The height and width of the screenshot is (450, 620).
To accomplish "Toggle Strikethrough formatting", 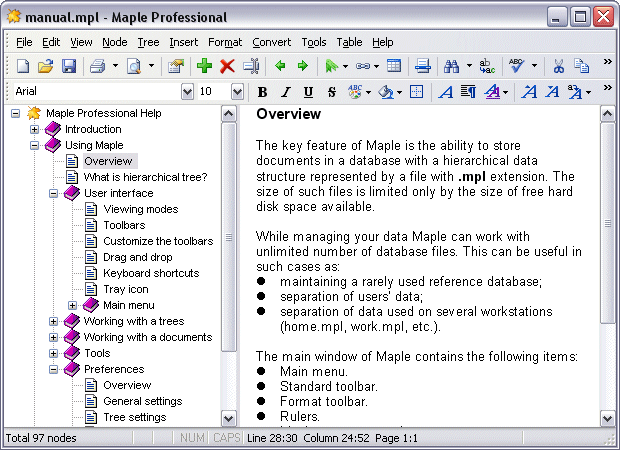I will tap(332, 92).
